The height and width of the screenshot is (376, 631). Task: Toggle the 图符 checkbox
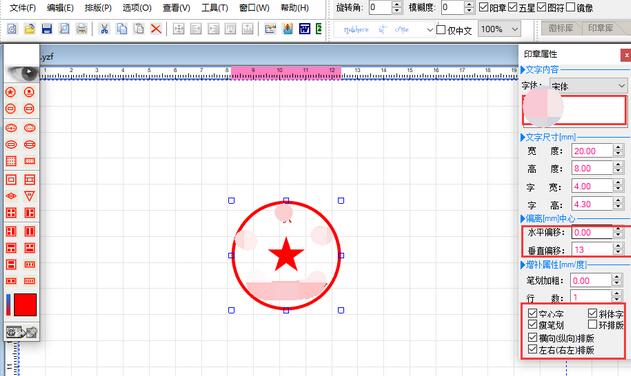pyautogui.click(x=542, y=7)
